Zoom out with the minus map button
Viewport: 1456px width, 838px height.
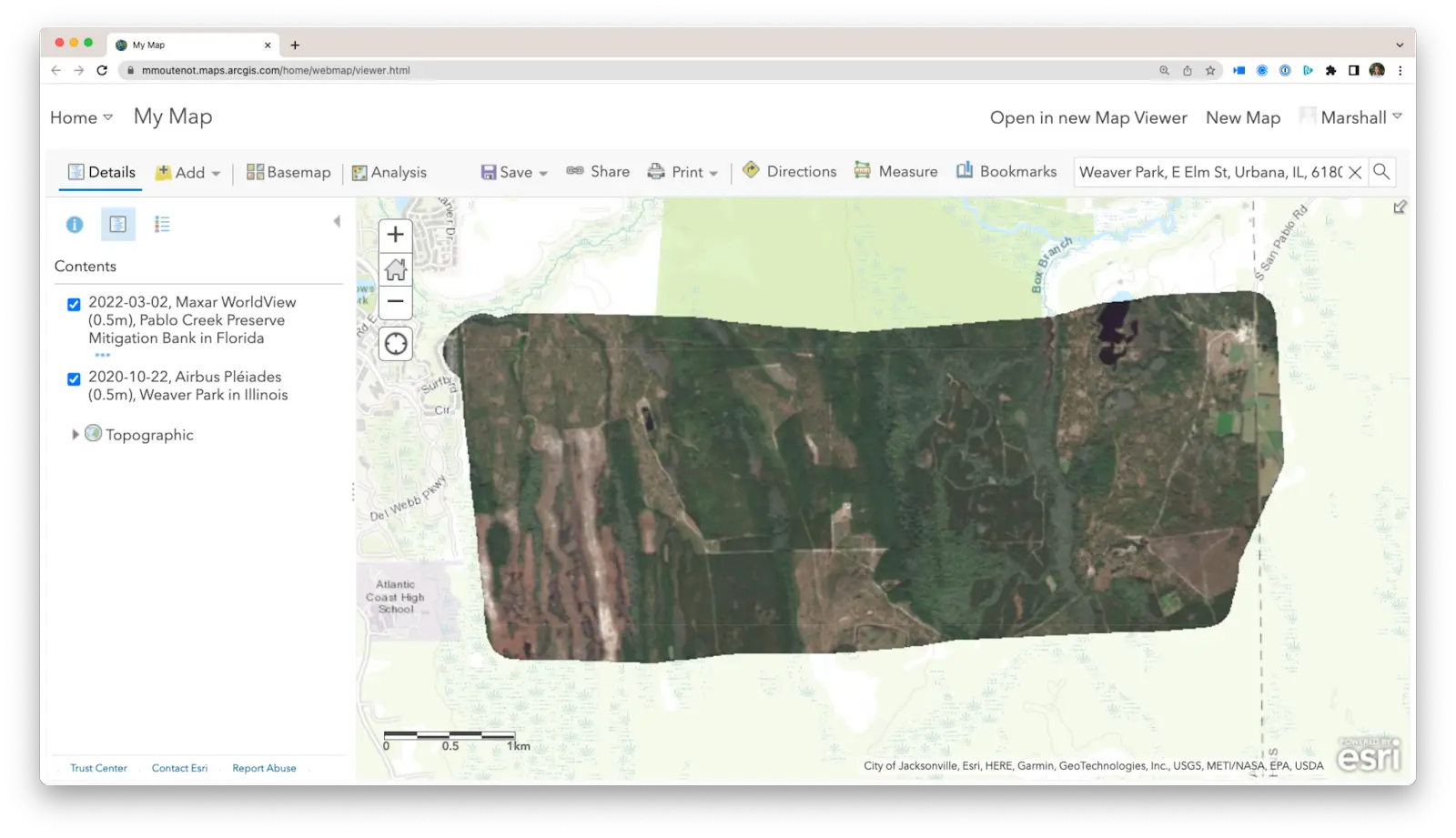point(395,301)
